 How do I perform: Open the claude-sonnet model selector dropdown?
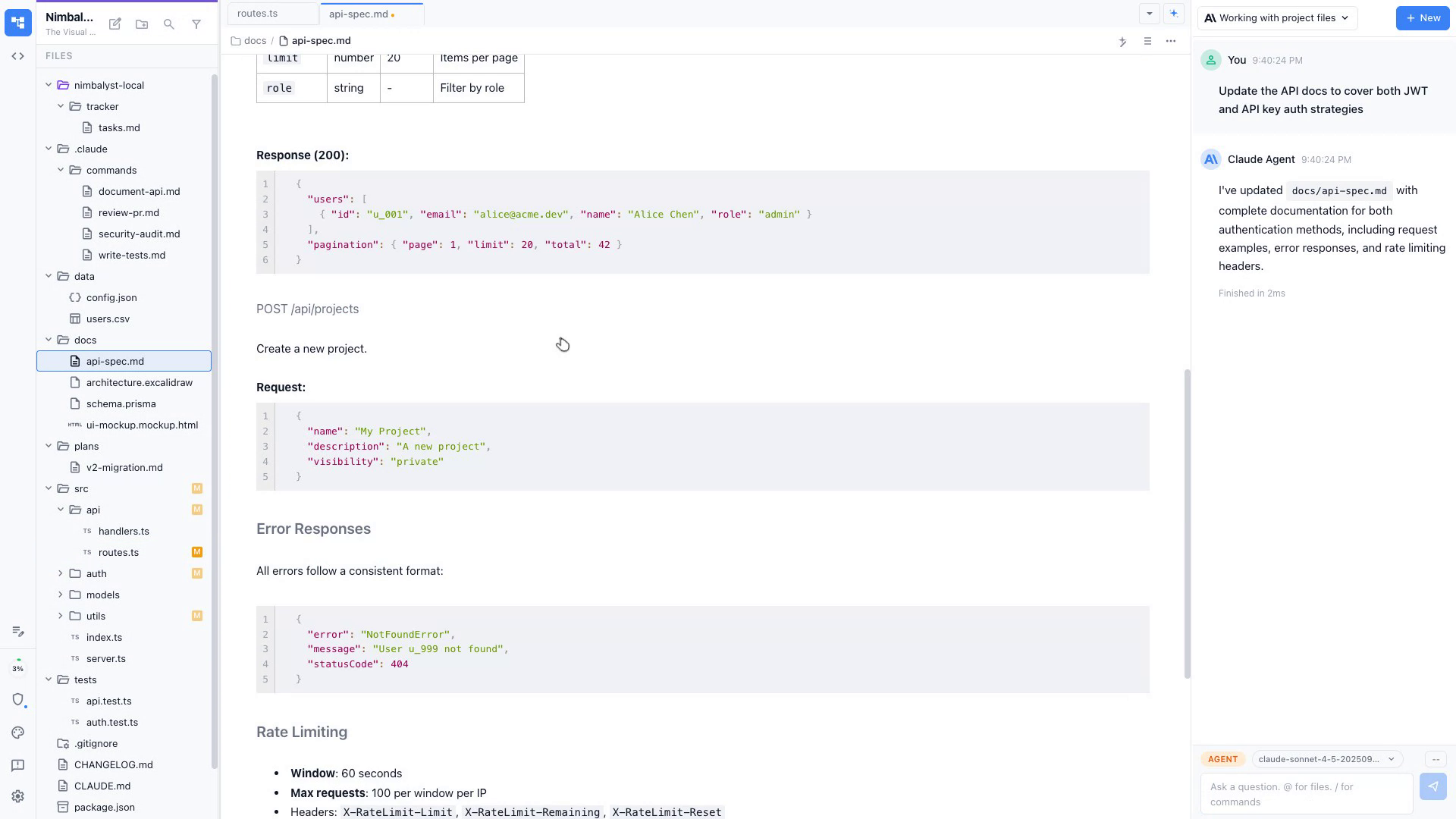coord(1326,758)
